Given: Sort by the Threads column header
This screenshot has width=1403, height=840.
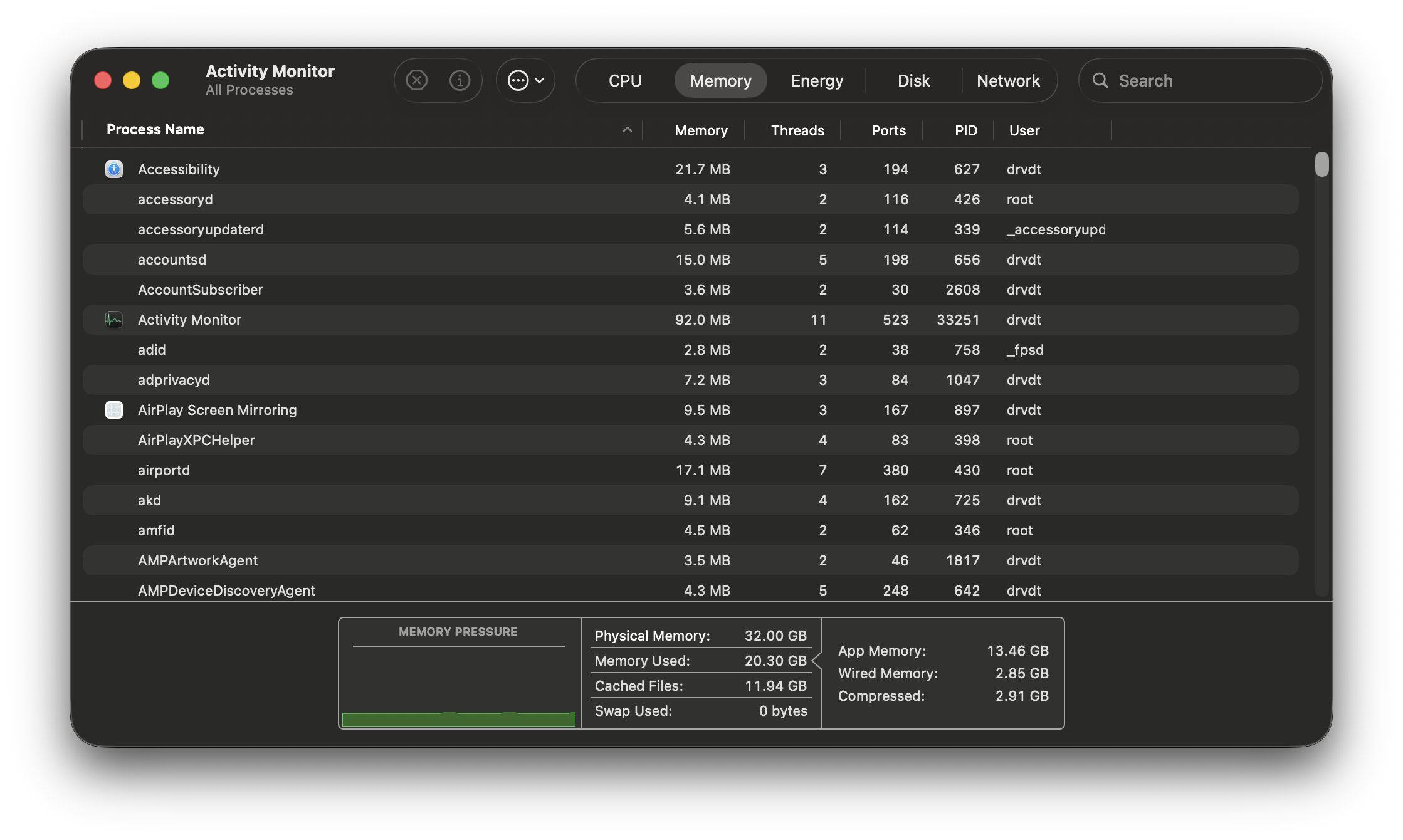Looking at the screenshot, I should click(797, 130).
